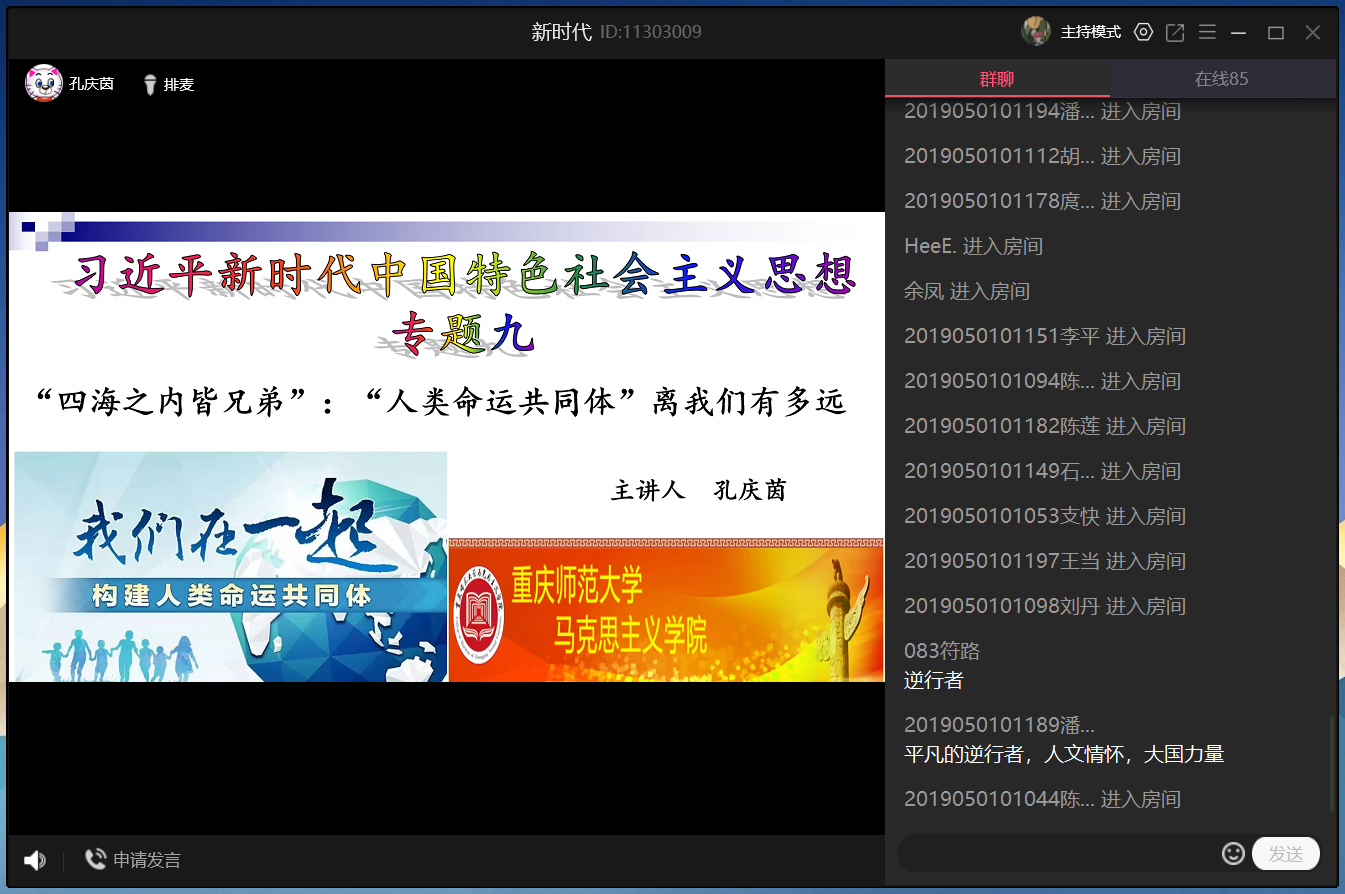
Task: Toggle 主持模式 host mode
Action: coord(1090,33)
